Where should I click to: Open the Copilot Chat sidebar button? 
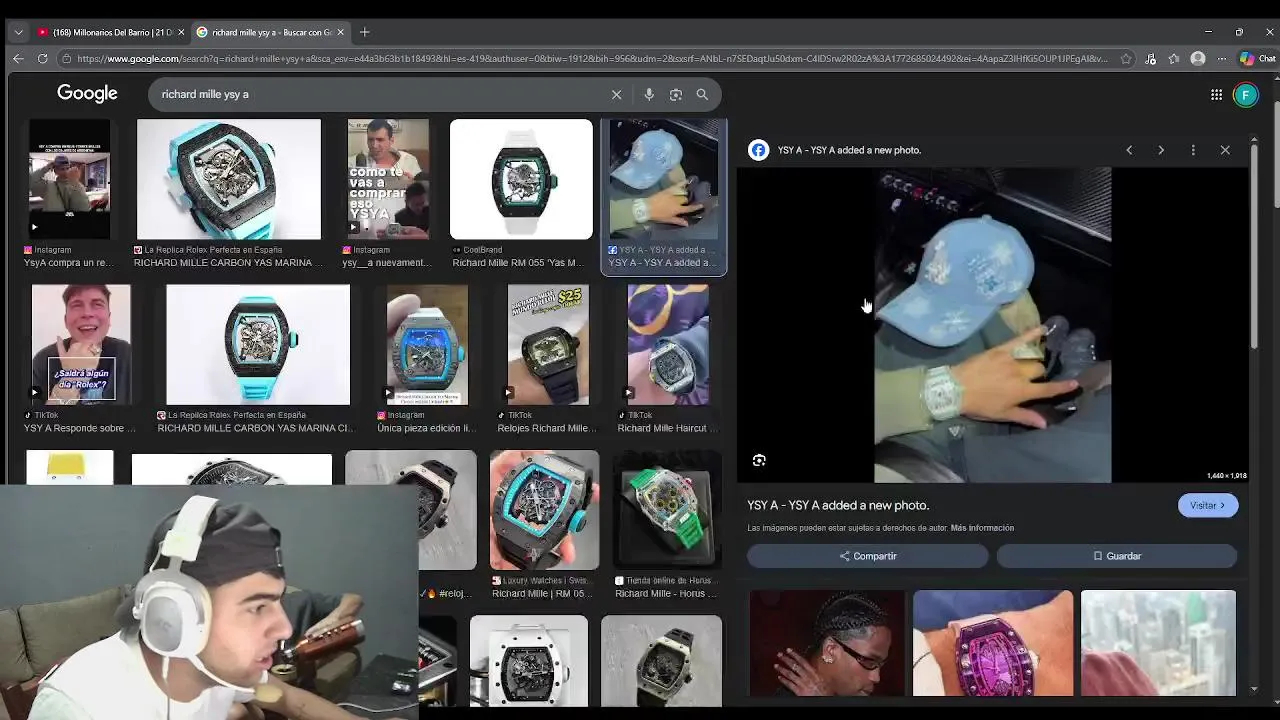(1258, 59)
